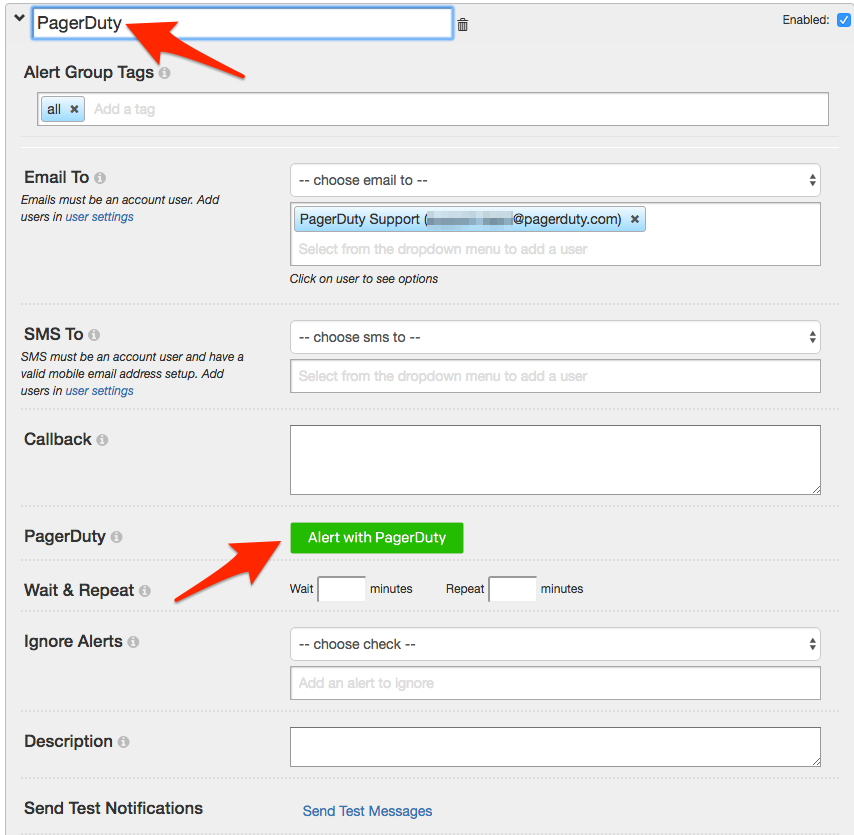Viewport: 854px width, 835px height.
Task: Click info icon next to Wait & Repeat
Action: (145, 591)
